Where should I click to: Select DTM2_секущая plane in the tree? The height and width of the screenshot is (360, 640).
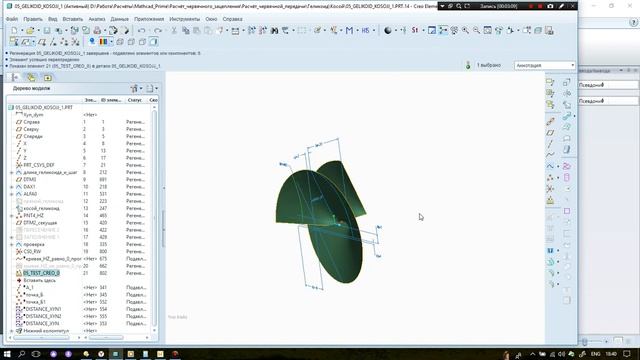pos(40,223)
